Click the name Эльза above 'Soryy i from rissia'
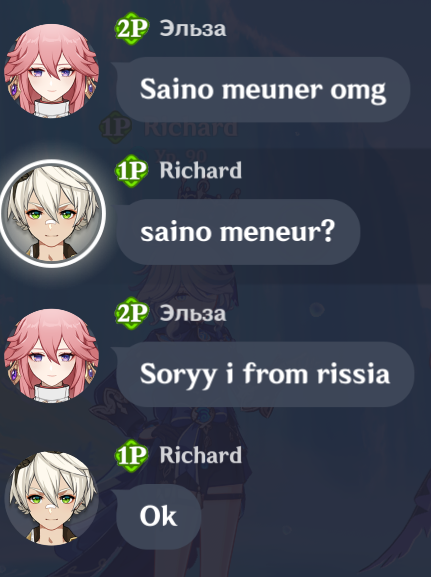Viewport: 431px width, 577px height. pyautogui.click(x=193, y=314)
